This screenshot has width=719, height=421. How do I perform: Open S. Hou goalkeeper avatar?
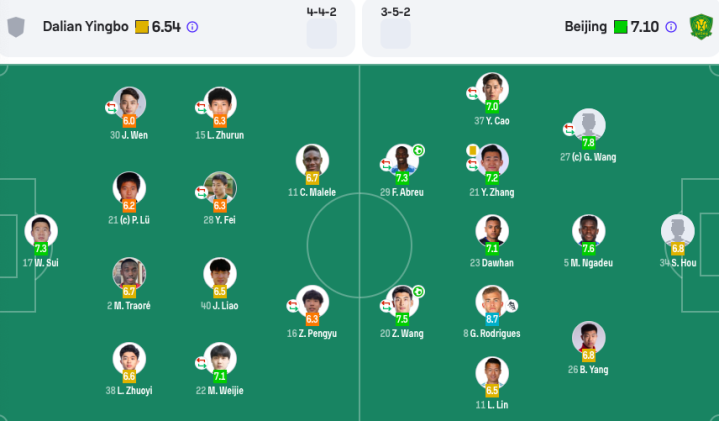pos(678,231)
